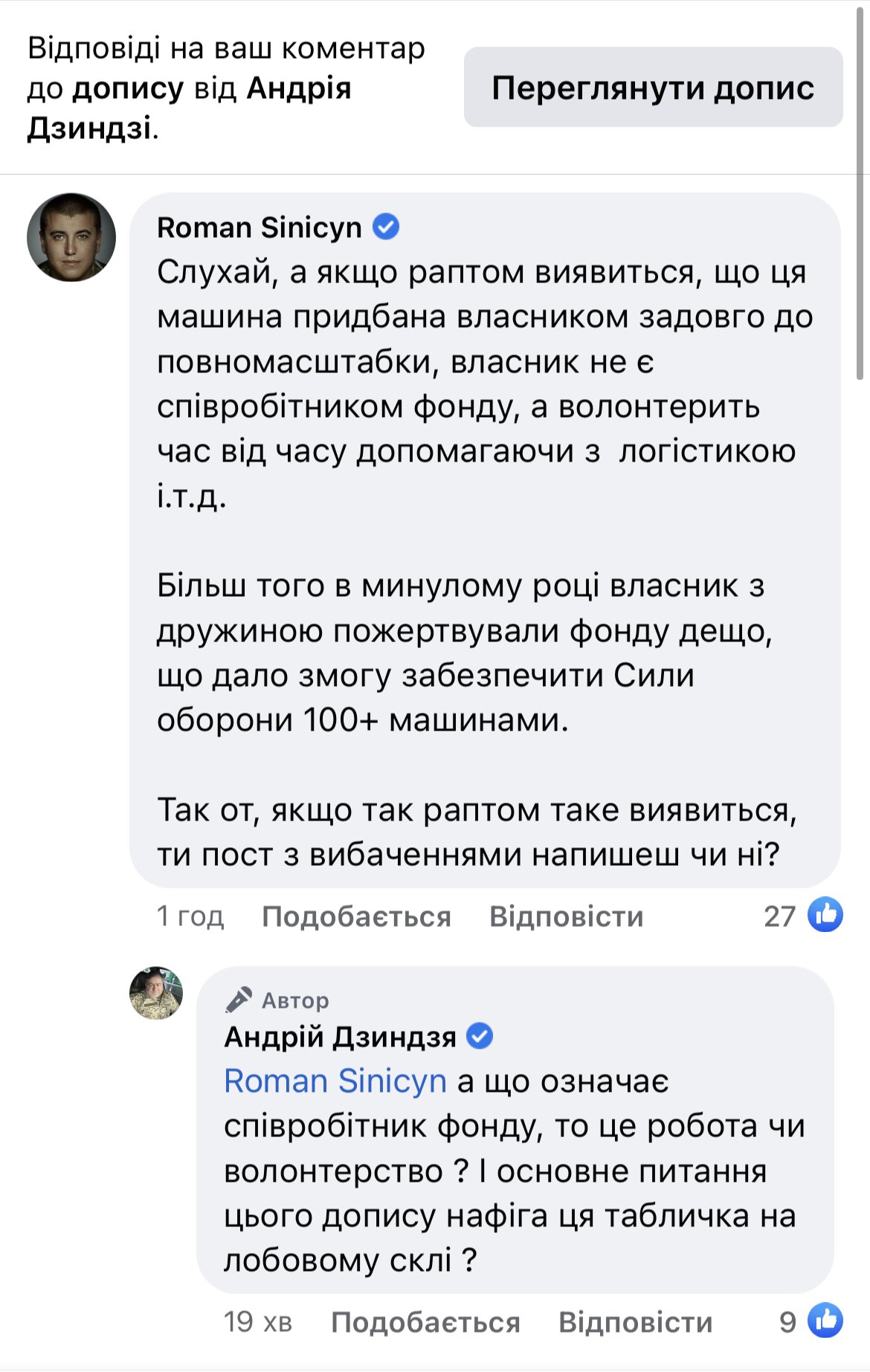The height and width of the screenshot is (1372, 870).
Task: Click the Андрій Дзиндзя name in the reply
Action: pyautogui.click(x=340, y=1036)
